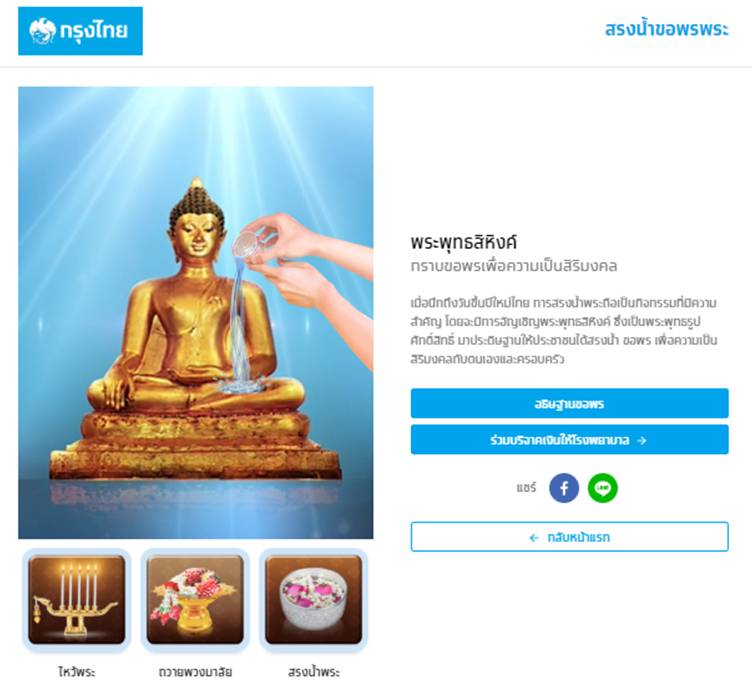Viewport: 752px width, 695px height.
Task: Click the สรงน้ำพระ label
Action: [314, 672]
